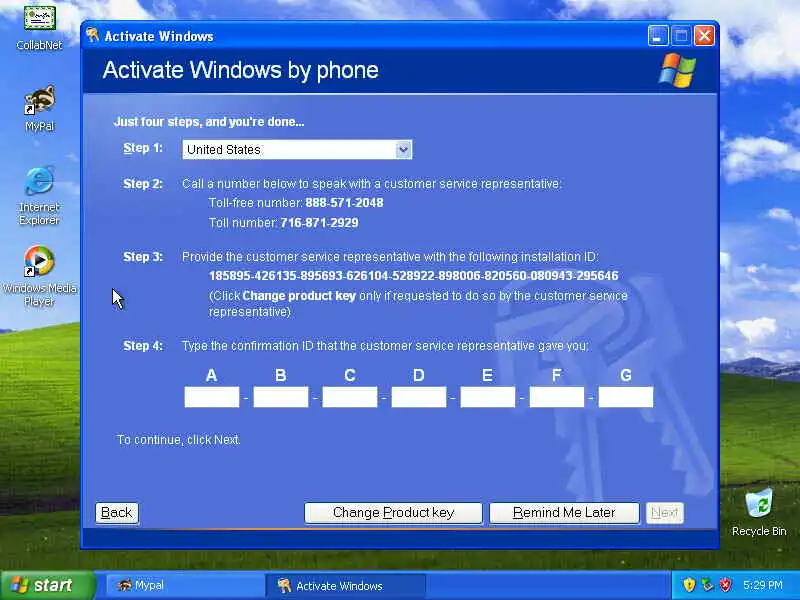Select the Windows Media Player shortcut
Image resolution: width=800 pixels, height=600 pixels.
39,276
